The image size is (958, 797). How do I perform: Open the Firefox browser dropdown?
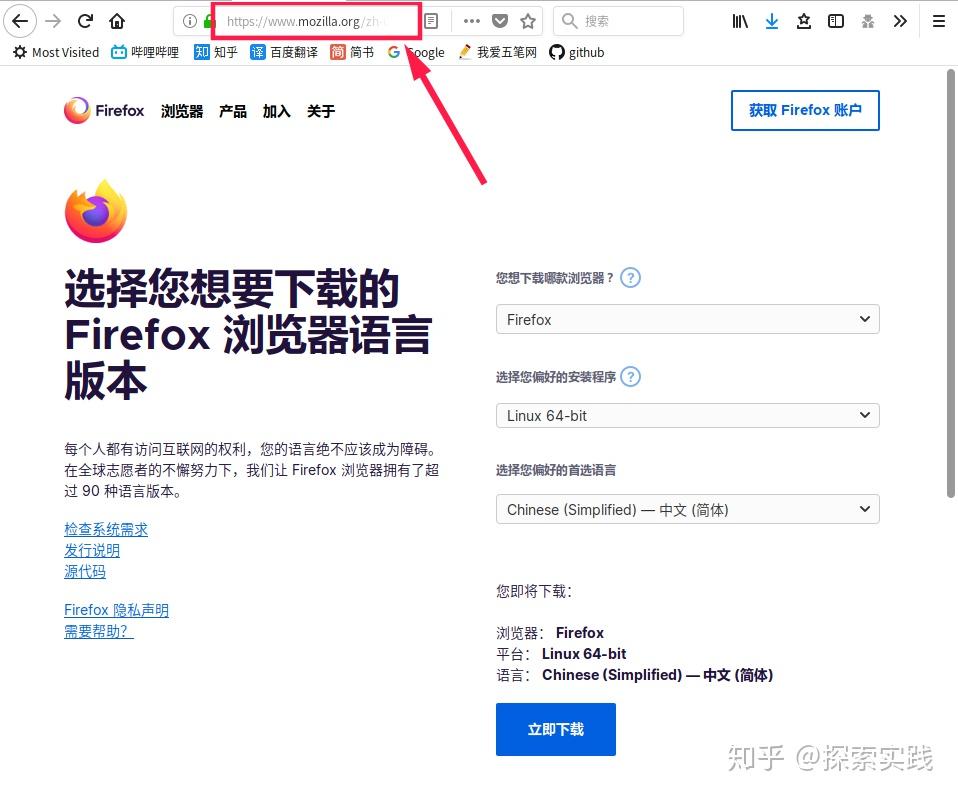tap(688, 319)
